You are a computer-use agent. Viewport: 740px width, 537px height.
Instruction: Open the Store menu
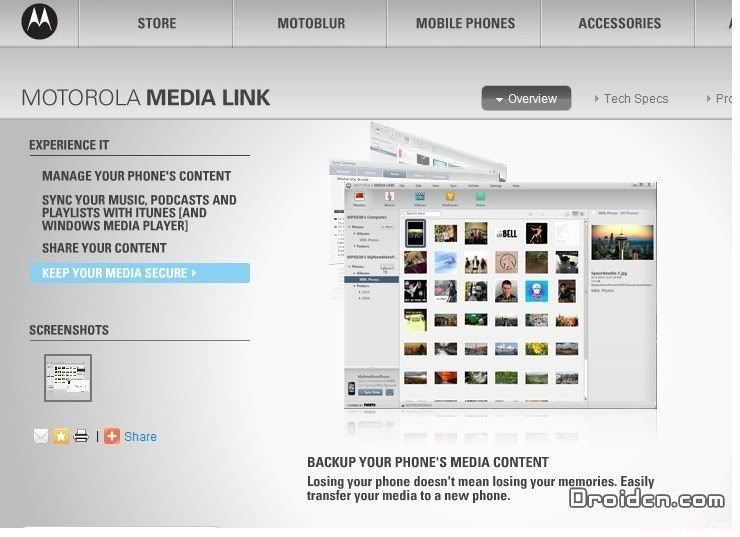(156, 23)
